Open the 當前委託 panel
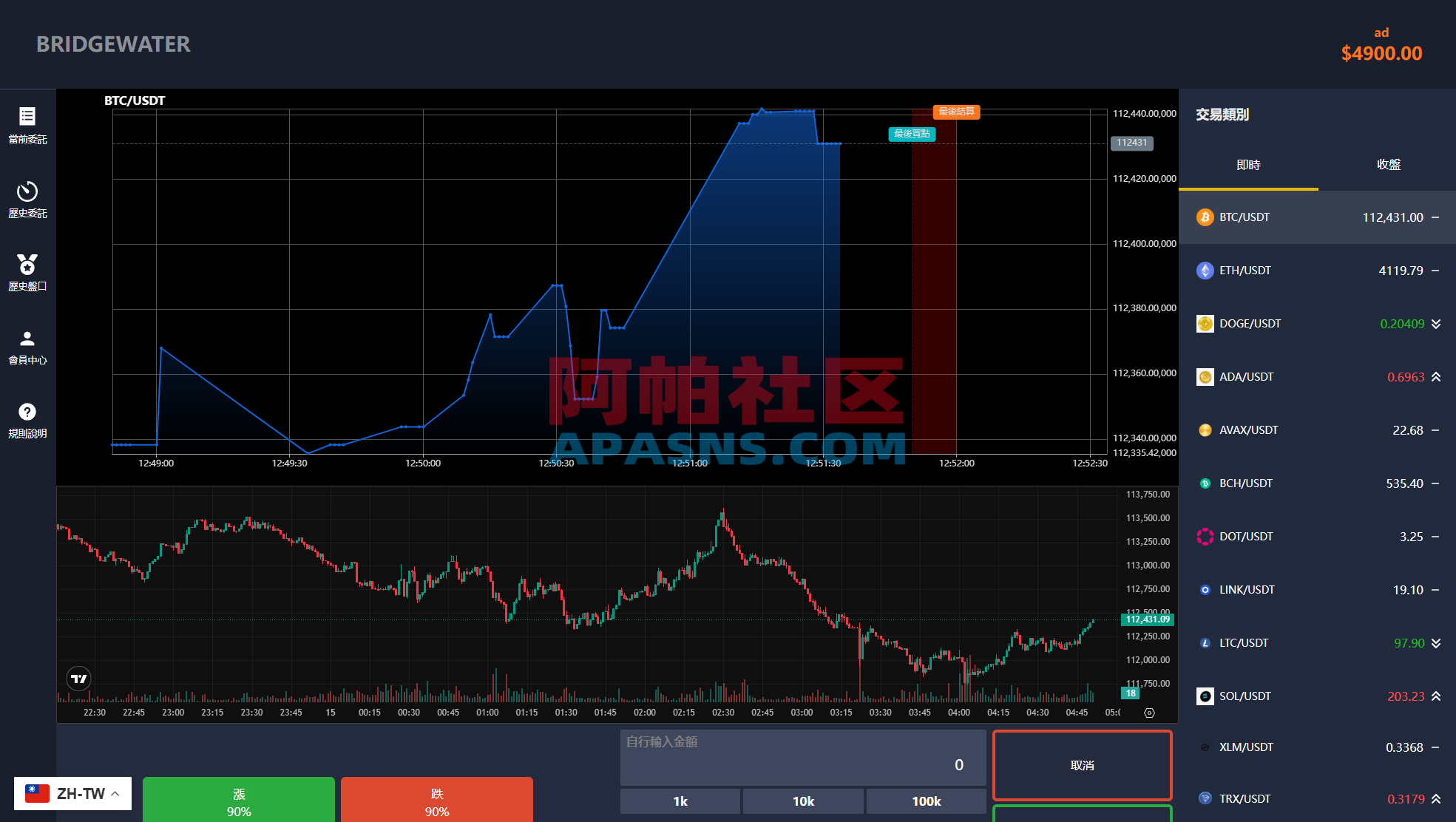Viewport: 1456px width, 822px height. [27, 126]
